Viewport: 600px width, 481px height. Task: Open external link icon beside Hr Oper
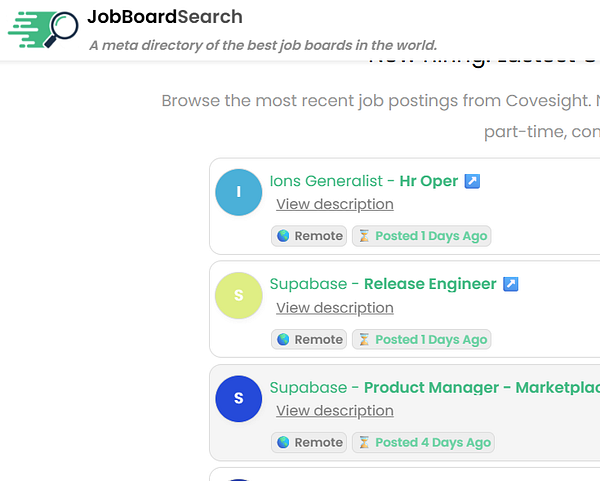click(x=472, y=181)
